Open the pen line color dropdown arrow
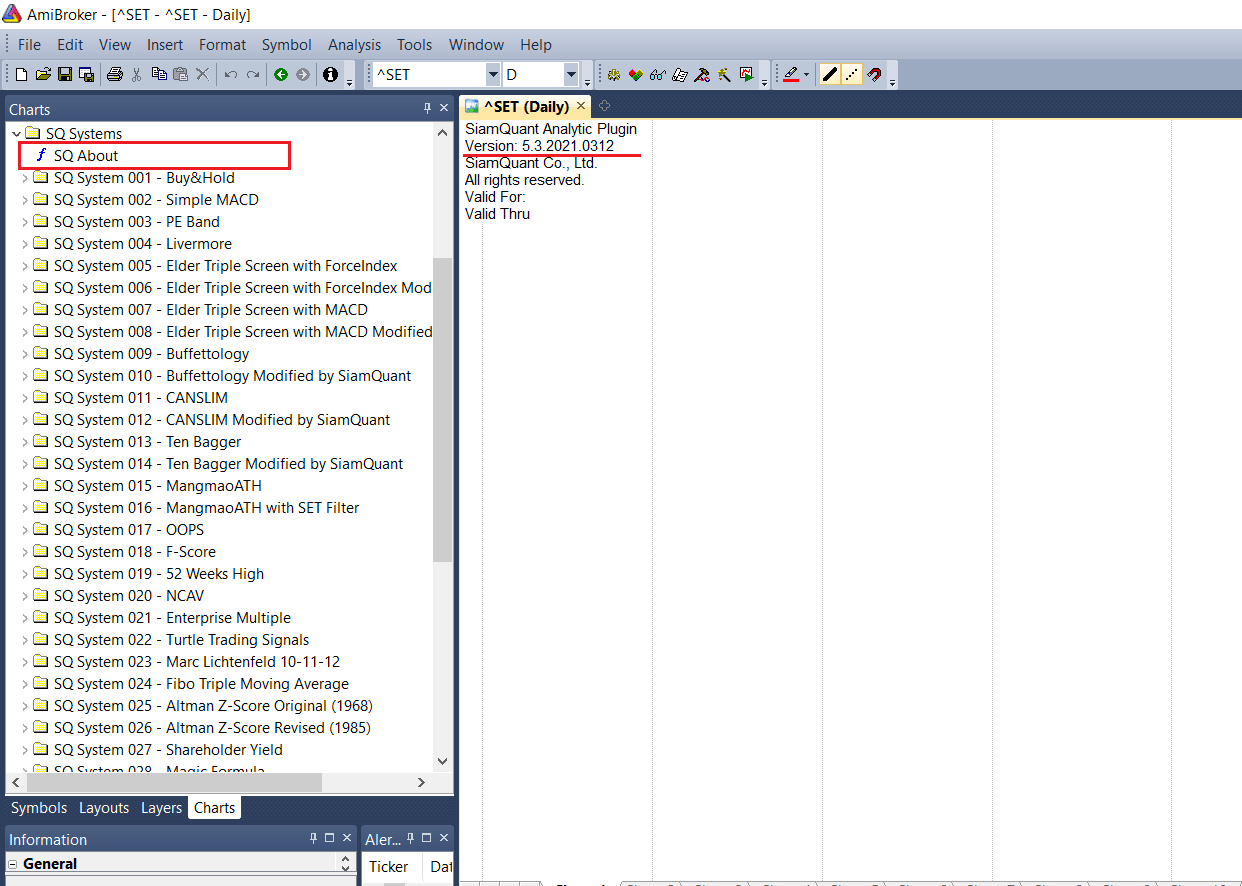Viewport: 1242px width, 886px height. (x=806, y=75)
